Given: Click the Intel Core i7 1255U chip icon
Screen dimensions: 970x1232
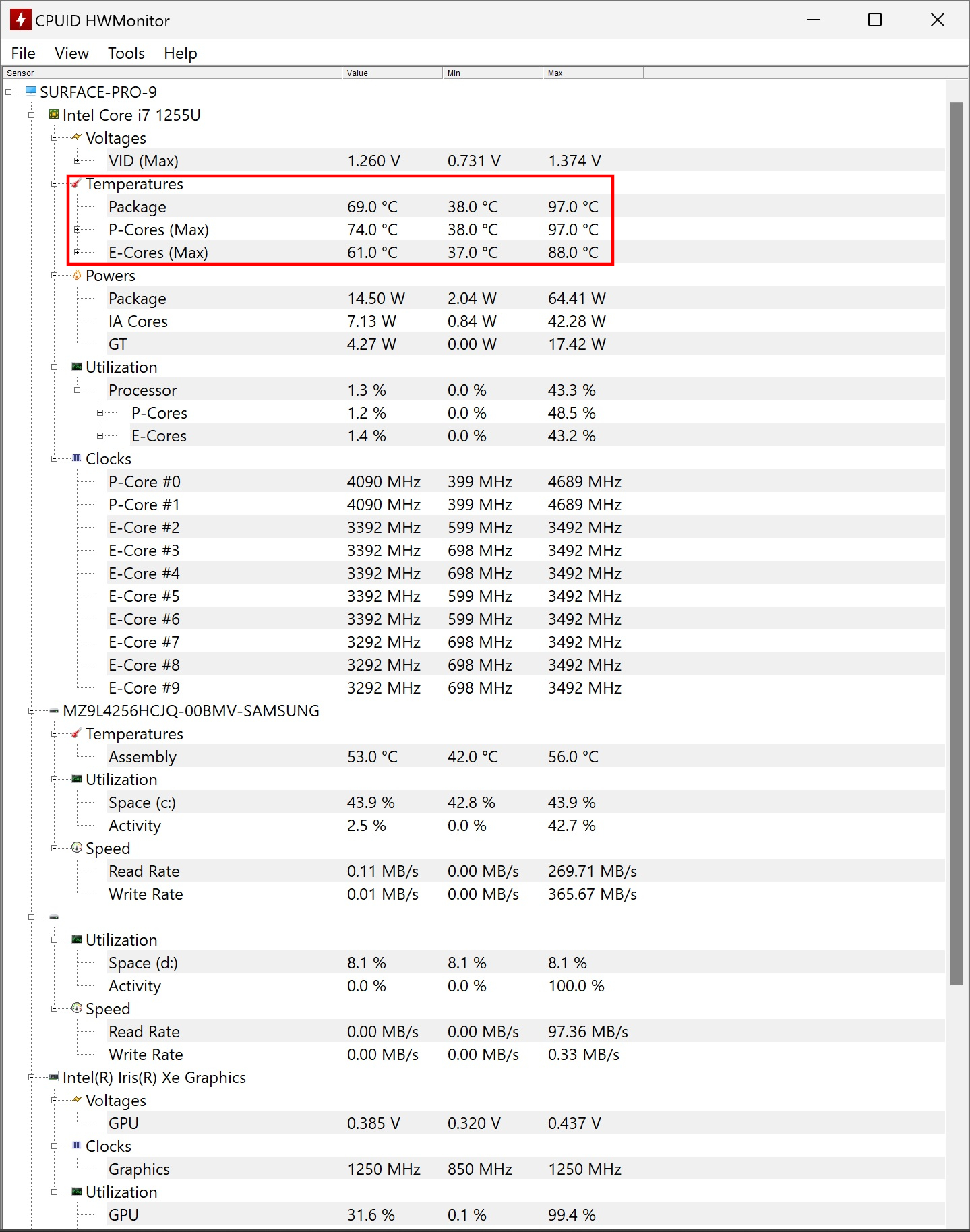Looking at the screenshot, I should coord(54,114).
